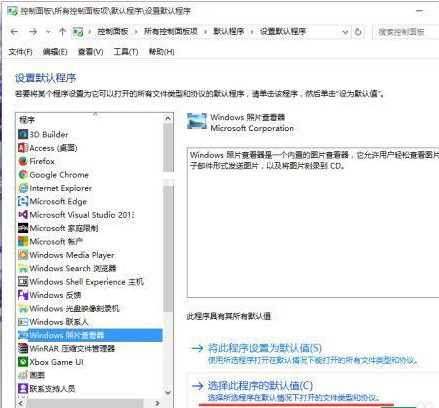Click 将此程序设置为默认值(S) link
The image size is (439, 408).
click(265, 348)
